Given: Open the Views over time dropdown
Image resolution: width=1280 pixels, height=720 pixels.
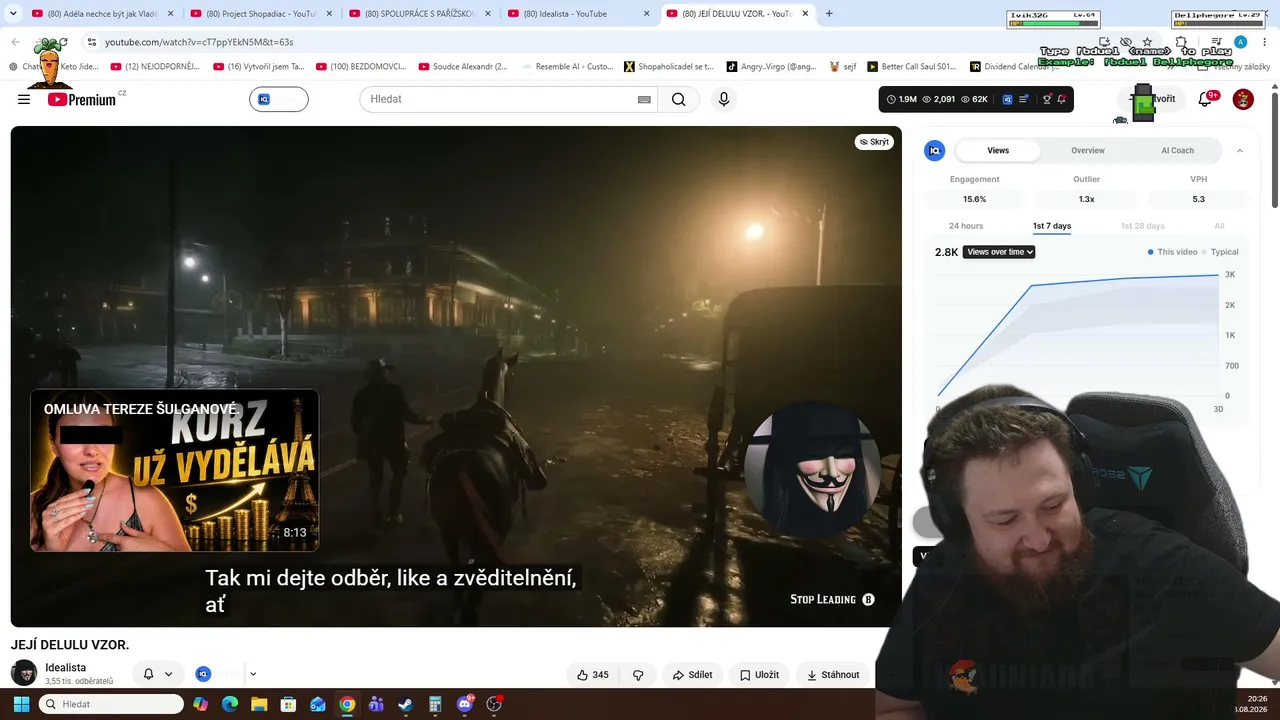Looking at the screenshot, I should tap(999, 252).
